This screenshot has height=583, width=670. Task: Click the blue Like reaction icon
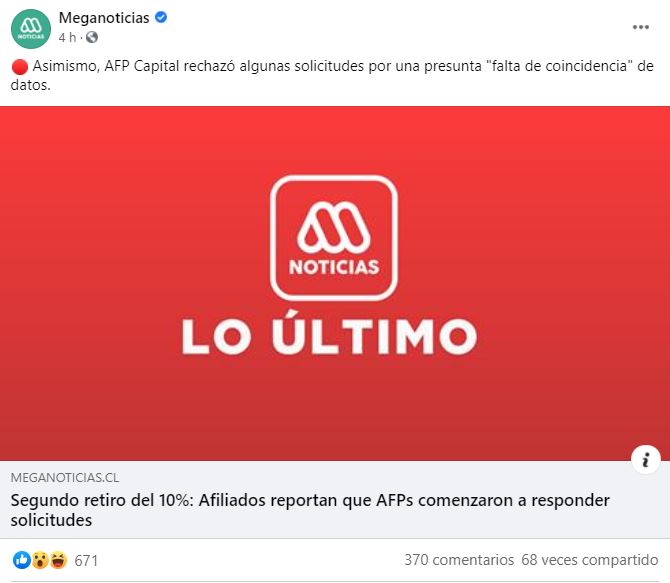click(21, 559)
